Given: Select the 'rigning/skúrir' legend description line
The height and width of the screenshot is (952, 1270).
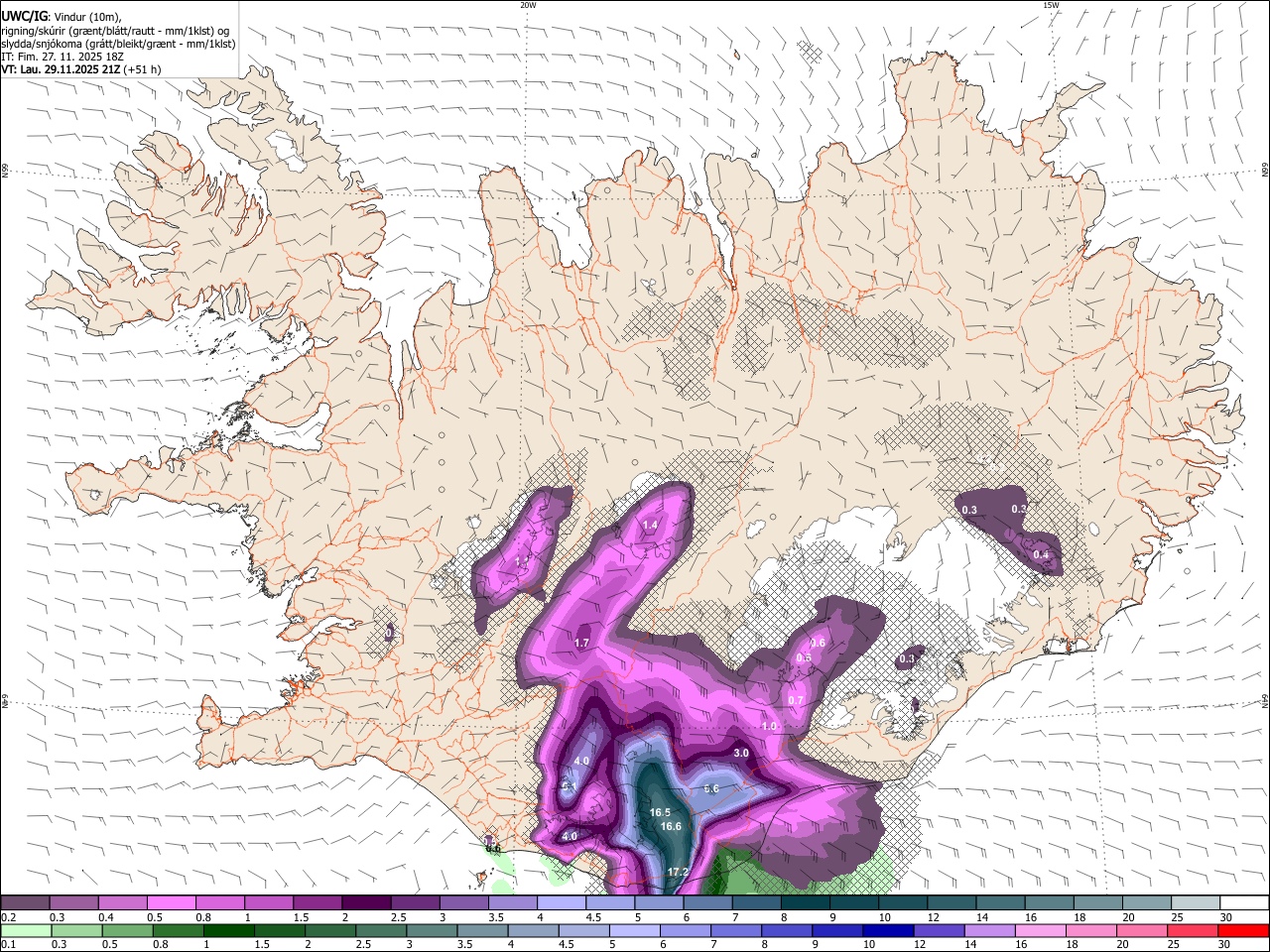Looking at the screenshot, I should pyautogui.click(x=115, y=31).
